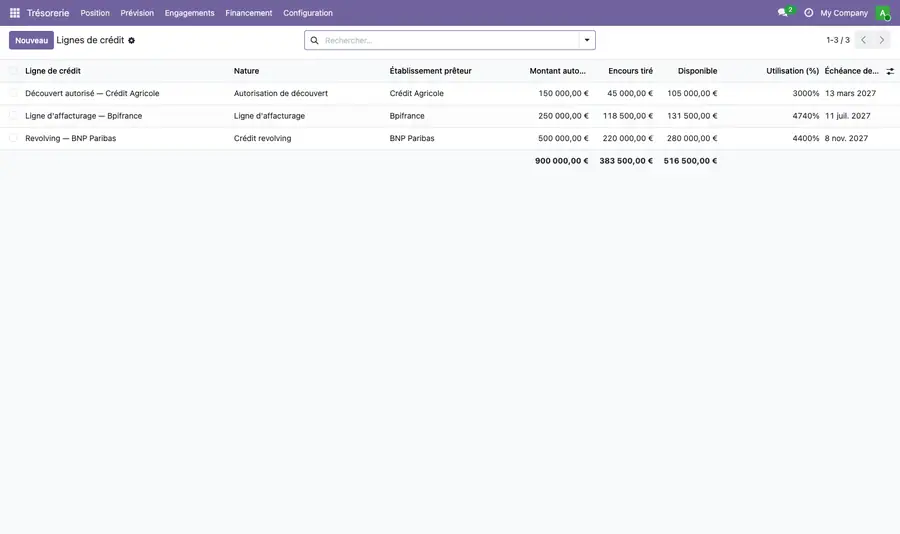Go to next page arrow
The width and height of the screenshot is (900, 534).
[882, 40]
